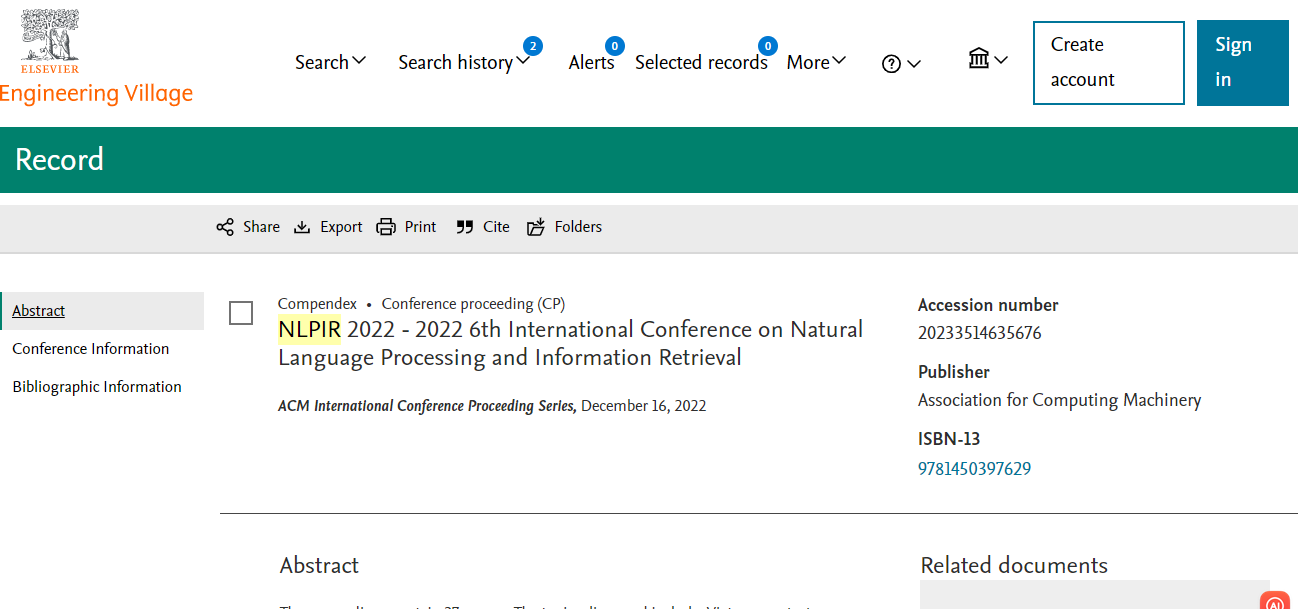Image resolution: width=1298 pixels, height=609 pixels.
Task: Open the institution building icon menu
Action: point(988,59)
